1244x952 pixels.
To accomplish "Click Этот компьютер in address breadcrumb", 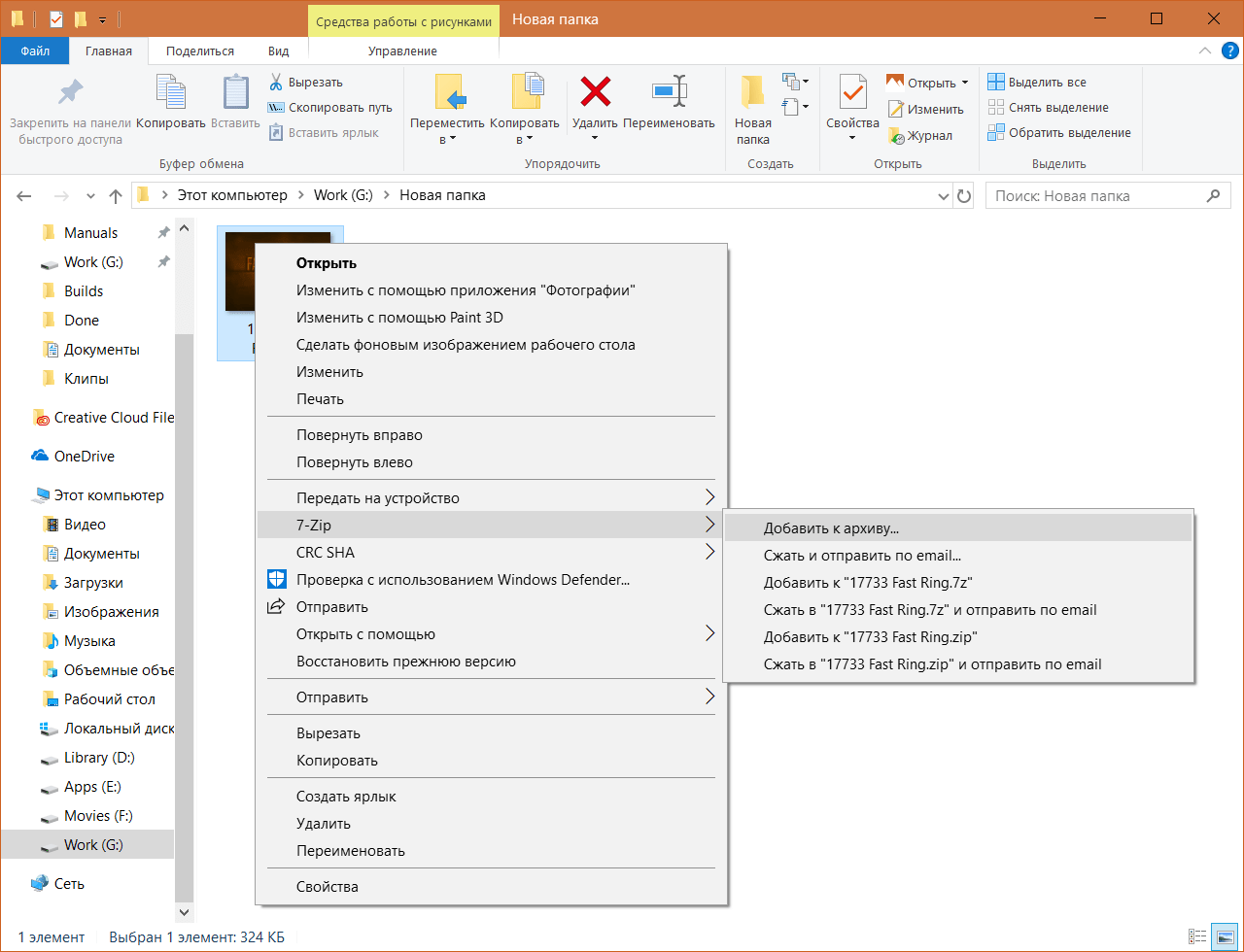I will (x=232, y=195).
